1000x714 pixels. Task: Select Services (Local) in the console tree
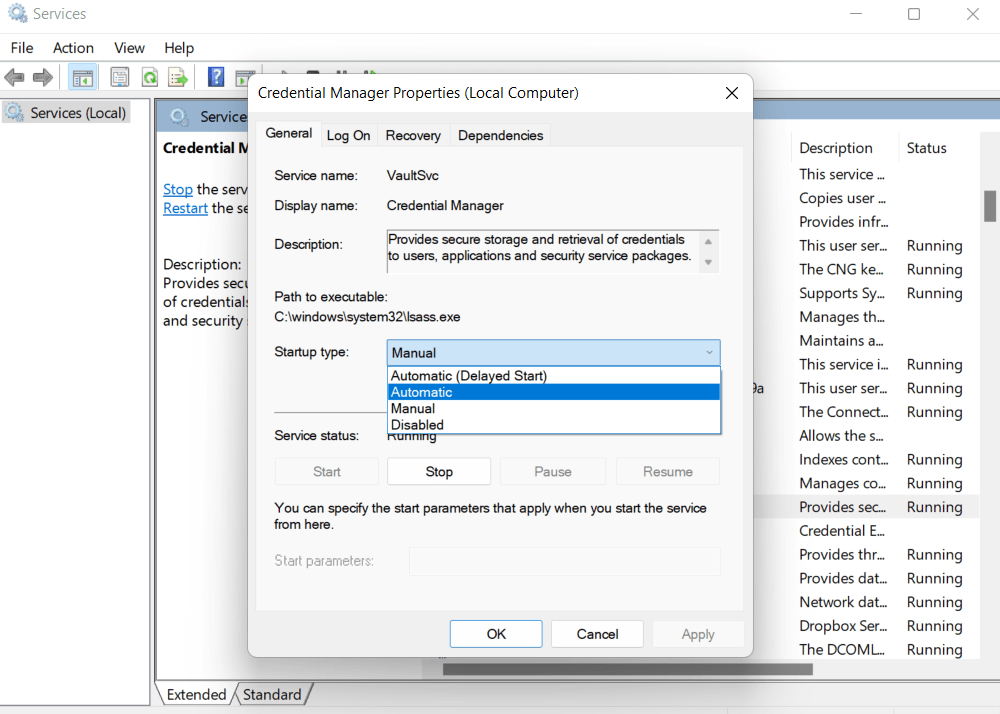pos(66,113)
